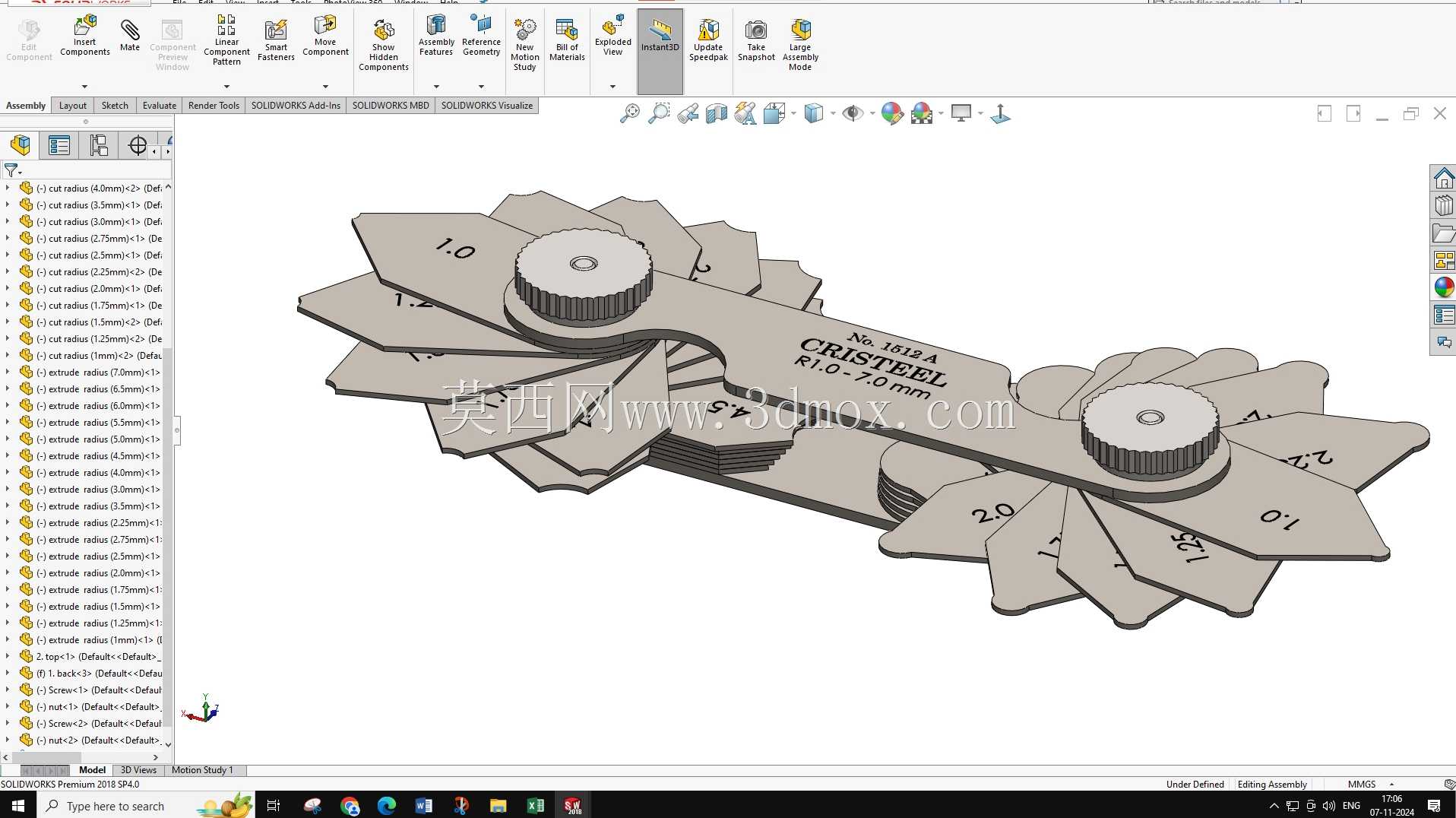Select Bill of Materials icon

point(567,40)
